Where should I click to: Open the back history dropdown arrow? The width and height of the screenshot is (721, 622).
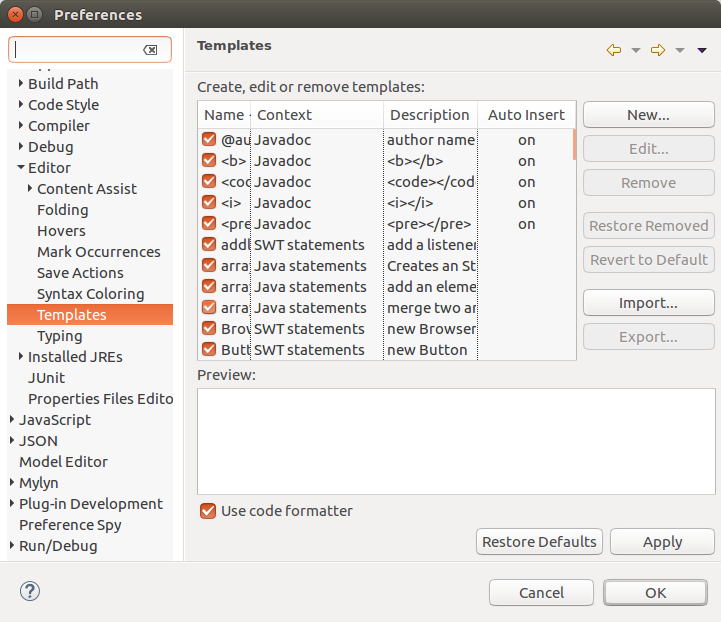[636, 50]
